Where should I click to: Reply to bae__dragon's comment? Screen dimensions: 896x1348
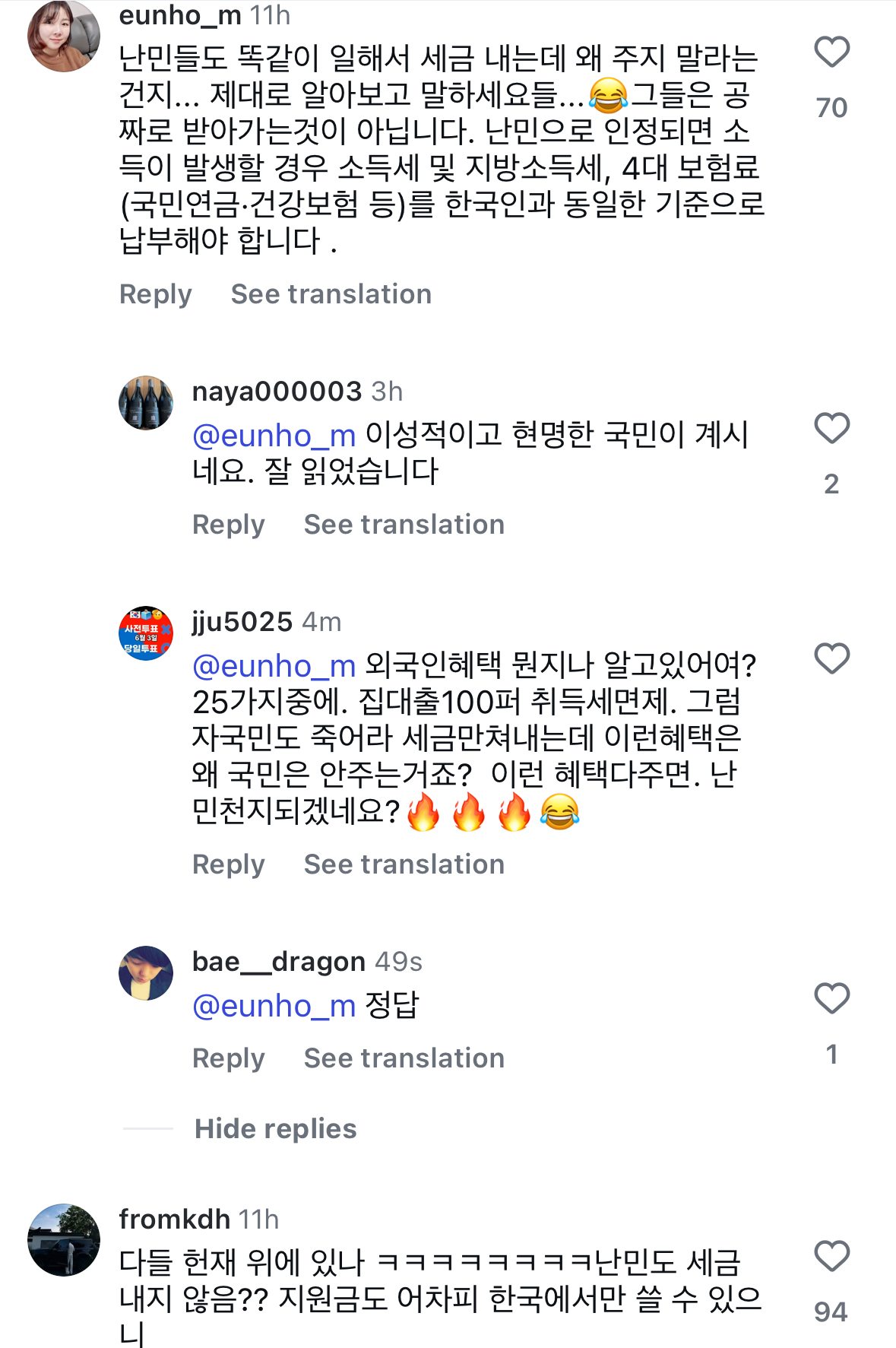pos(229,1058)
